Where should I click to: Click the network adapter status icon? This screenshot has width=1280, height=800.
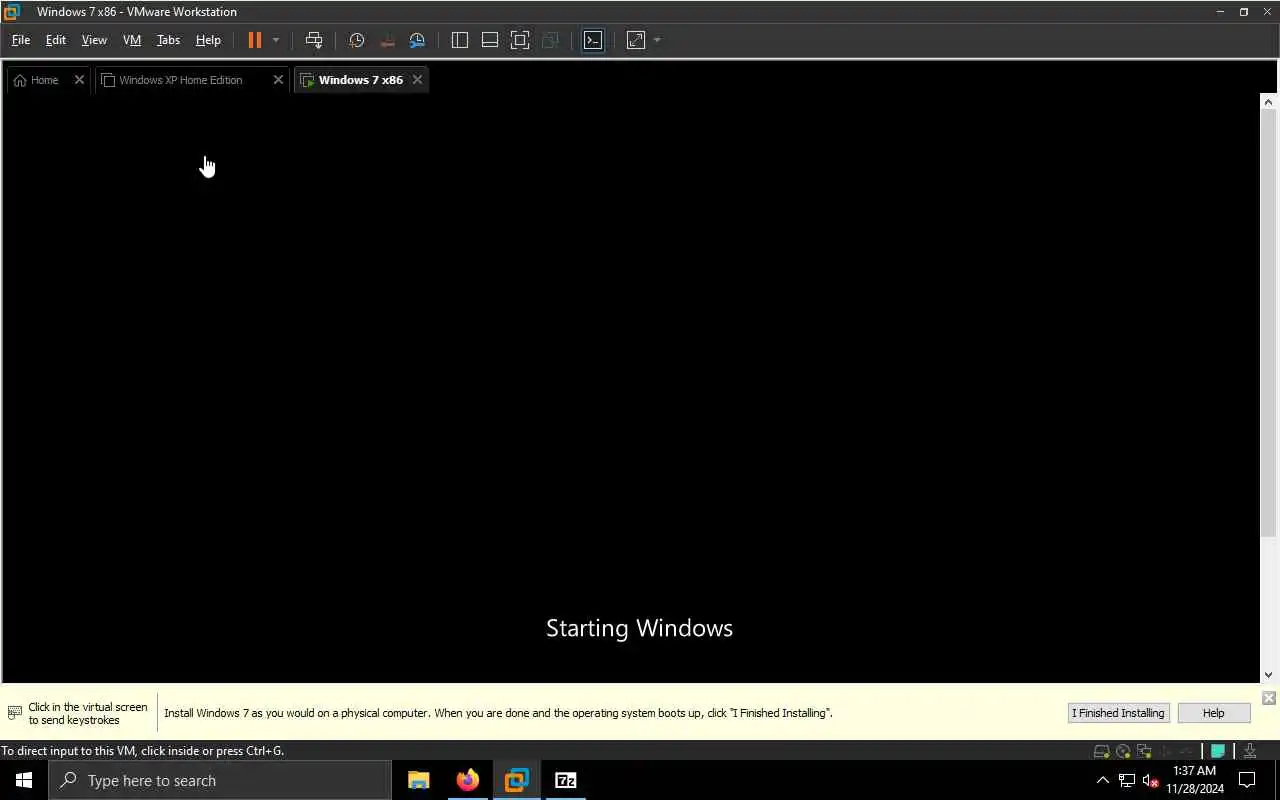click(x=1144, y=751)
